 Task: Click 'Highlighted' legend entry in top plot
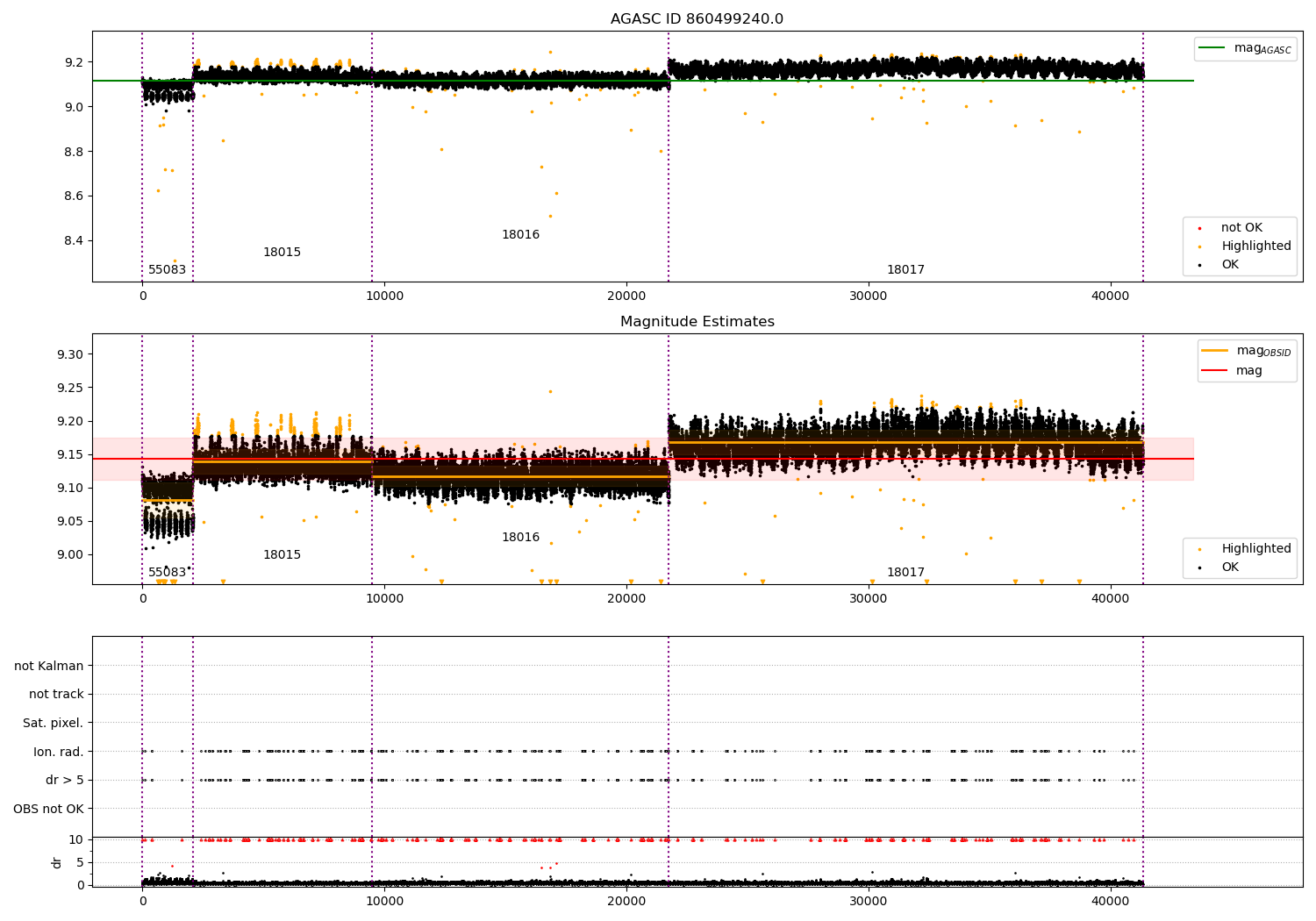point(1246,246)
